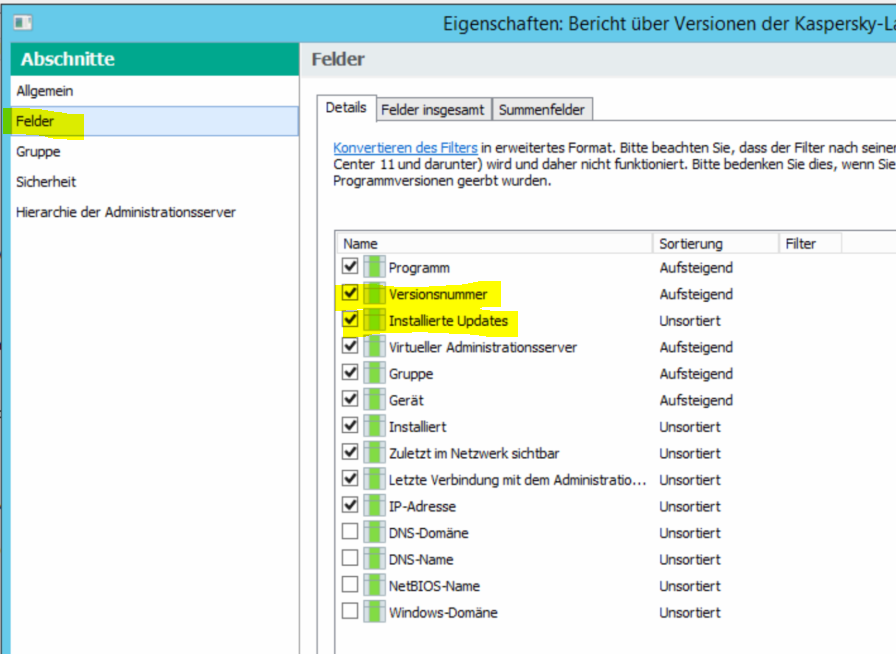
Task: Uncheck Letzte Verbindung mit dem Administratio... checkbox
Action: [x=350, y=478]
